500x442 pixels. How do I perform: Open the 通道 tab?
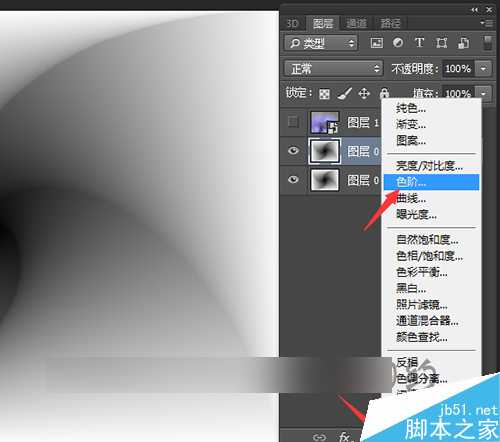(357, 24)
